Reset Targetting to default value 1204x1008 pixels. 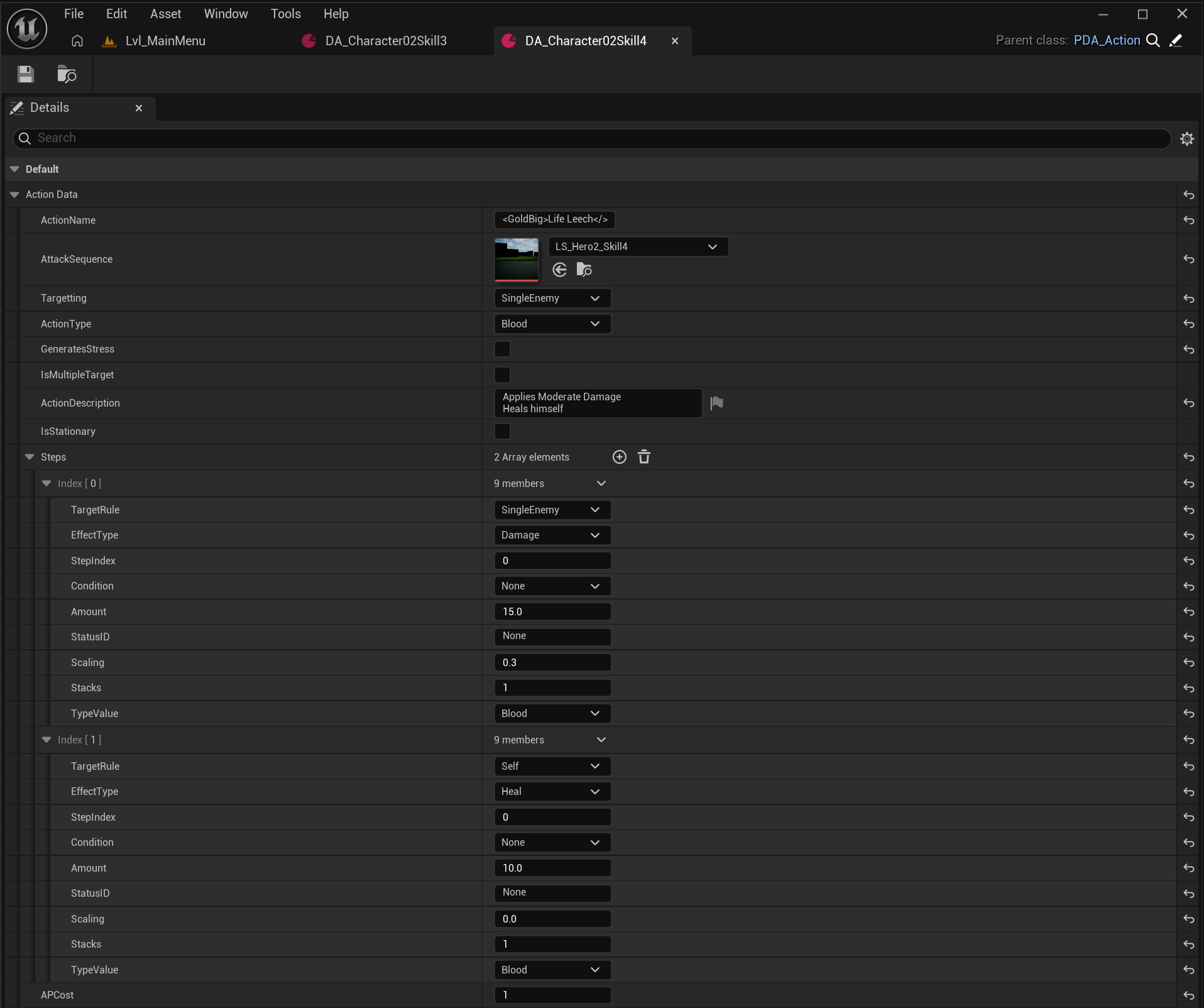click(1189, 299)
